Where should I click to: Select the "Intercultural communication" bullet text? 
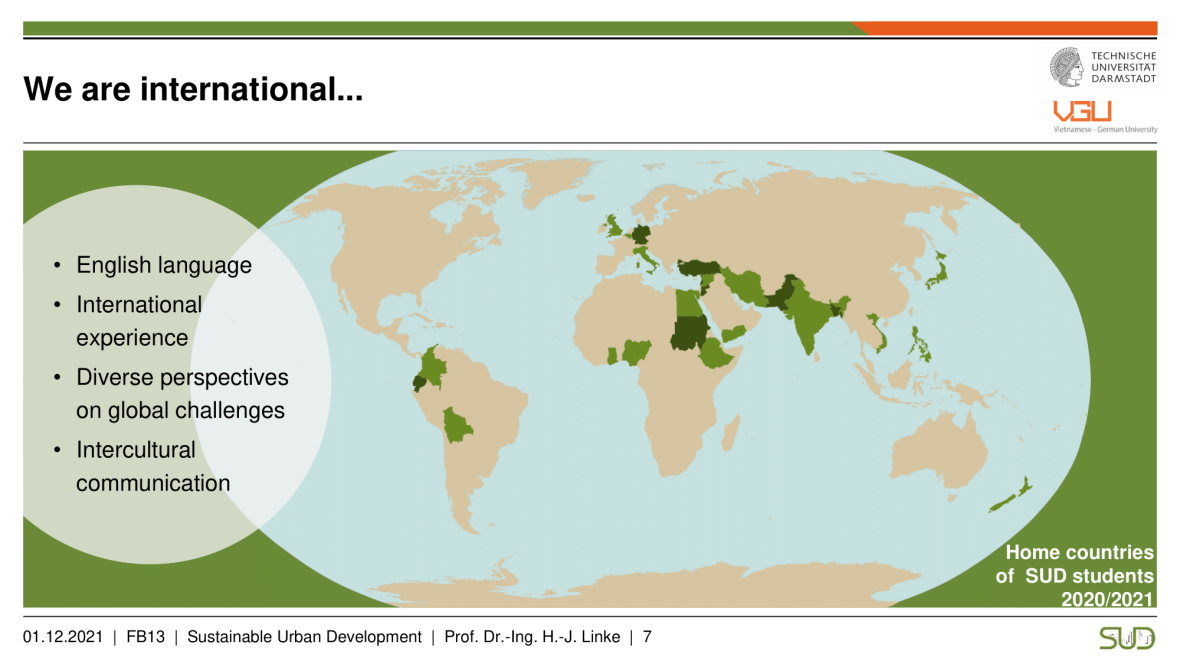[153, 466]
